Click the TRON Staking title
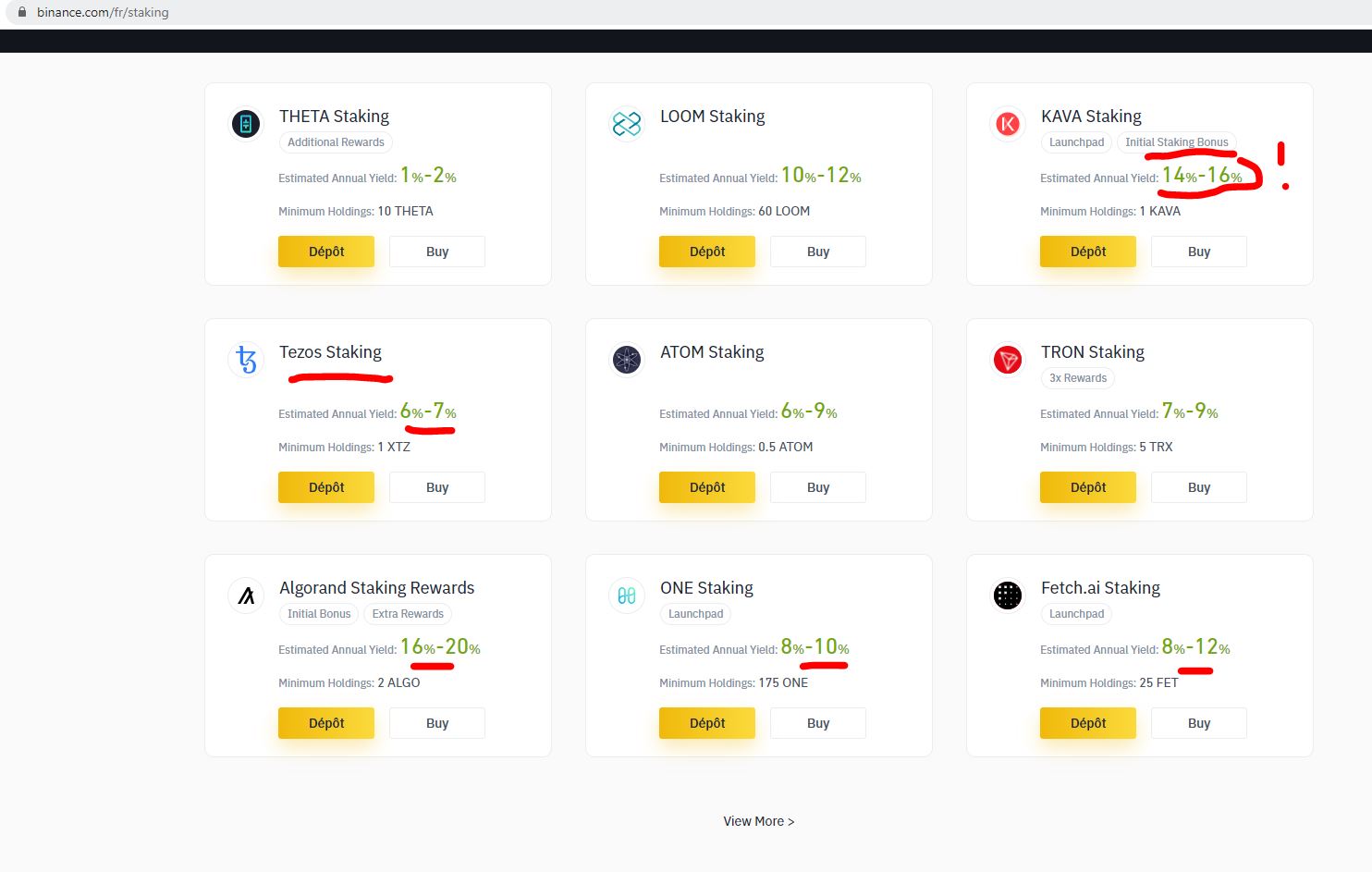 tap(1093, 352)
